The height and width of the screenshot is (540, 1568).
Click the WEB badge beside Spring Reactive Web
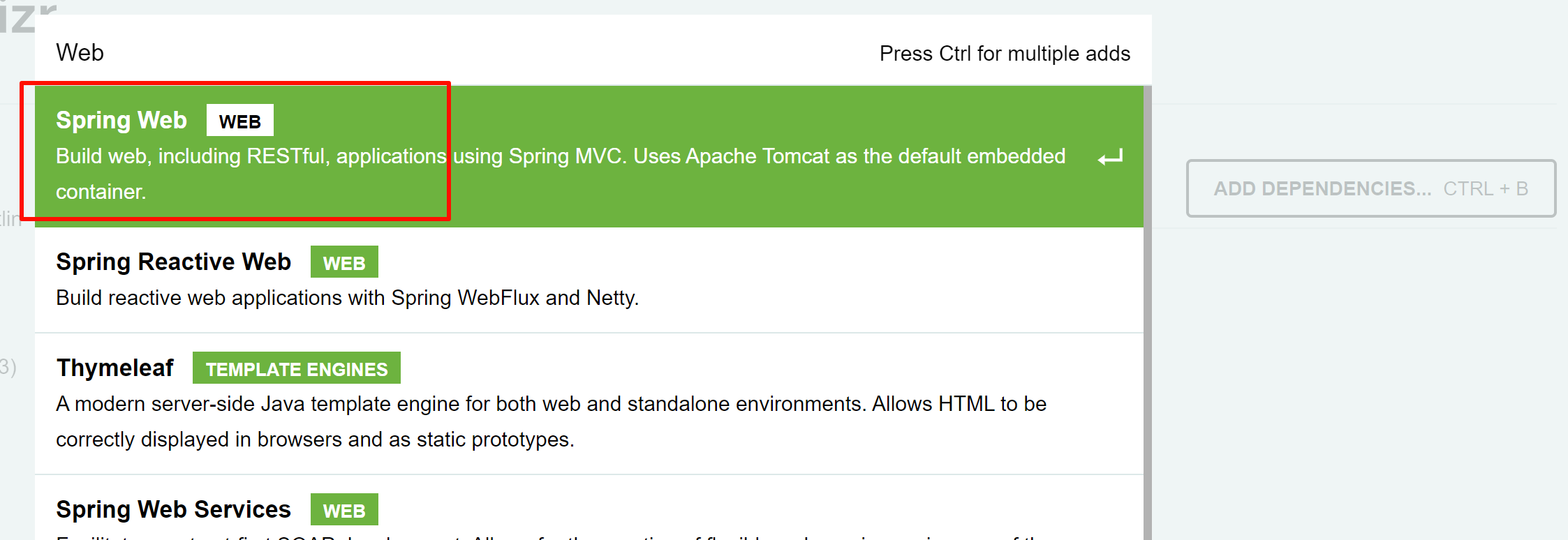pyautogui.click(x=344, y=262)
